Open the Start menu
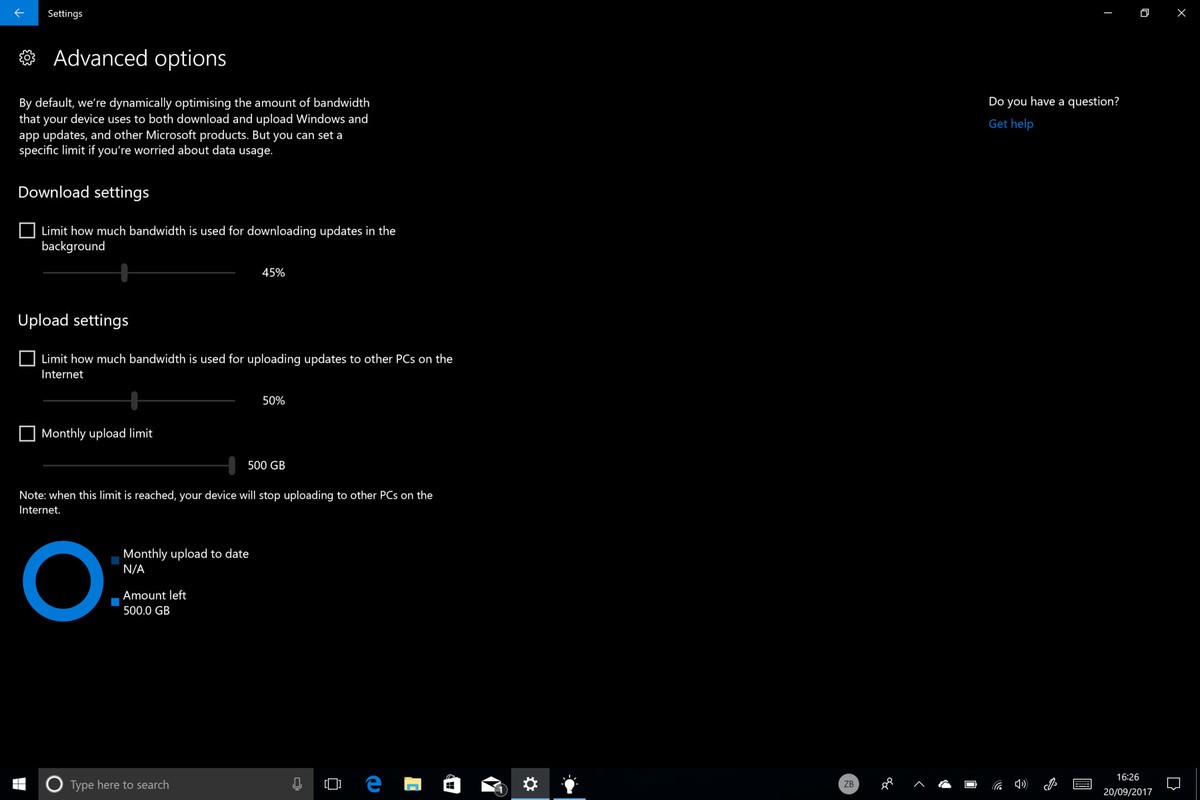 pyautogui.click(x=19, y=784)
